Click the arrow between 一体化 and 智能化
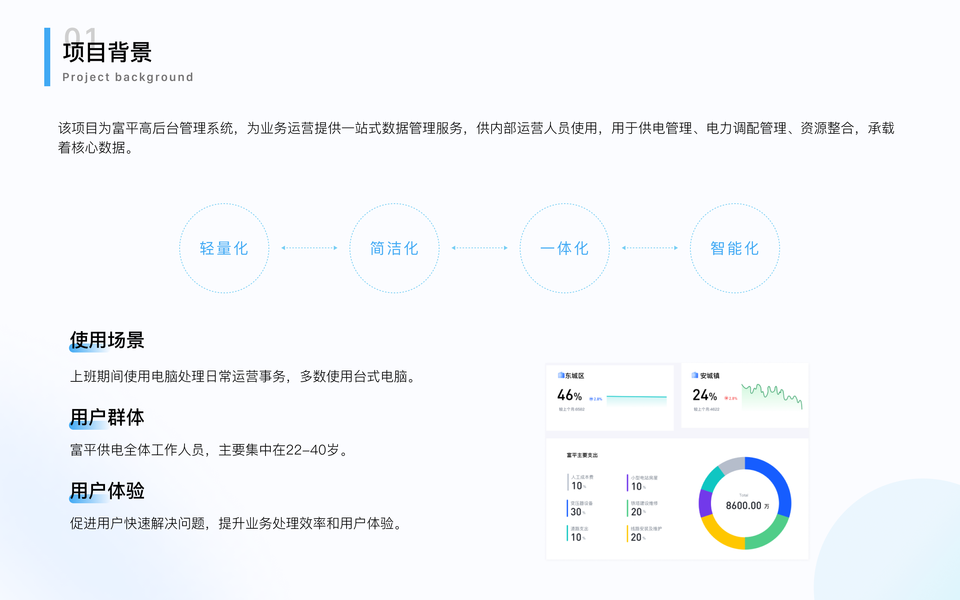 (650, 248)
